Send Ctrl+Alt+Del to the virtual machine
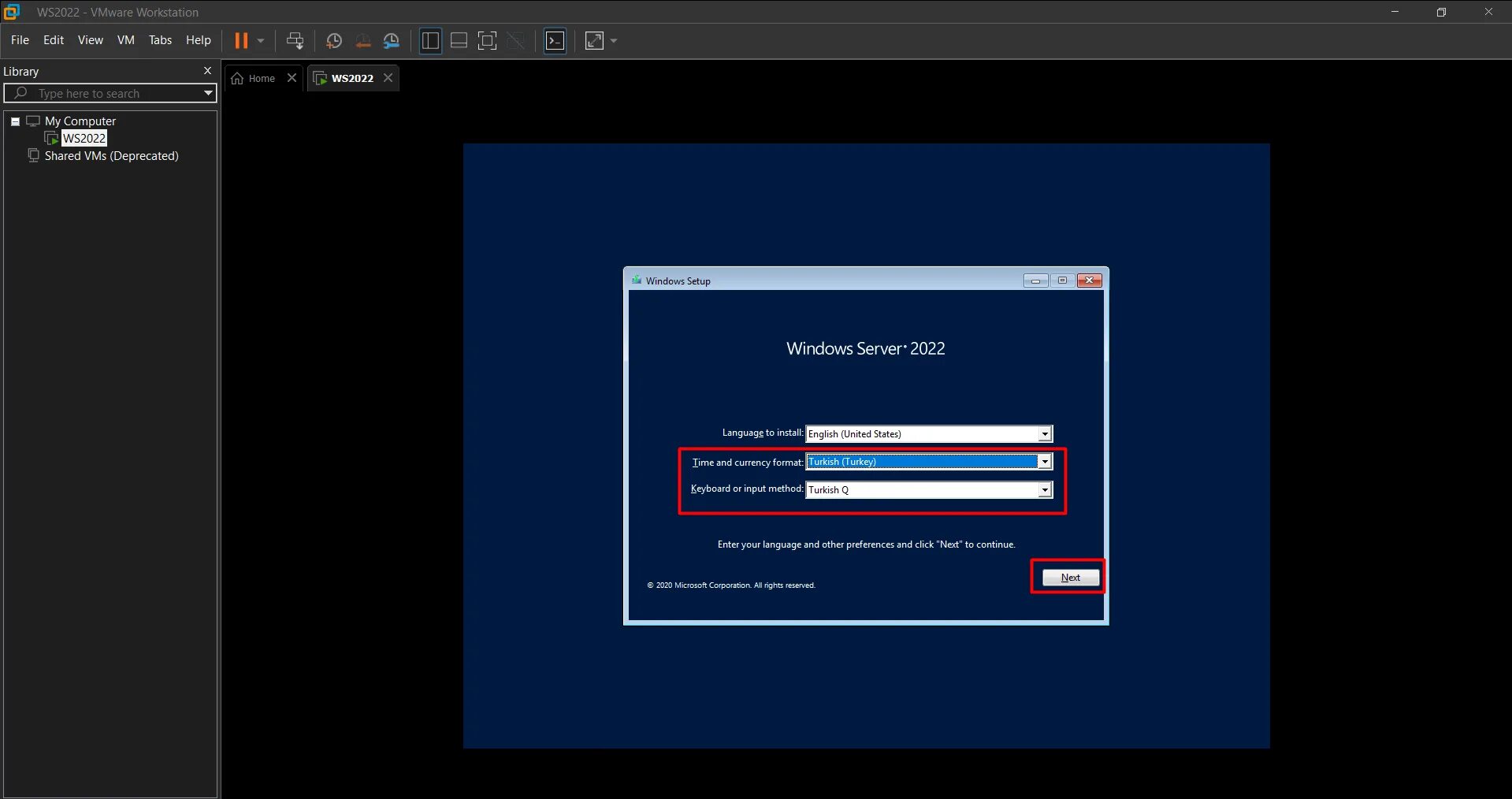This screenshot has width=1512, height=799. coord(295,41)
